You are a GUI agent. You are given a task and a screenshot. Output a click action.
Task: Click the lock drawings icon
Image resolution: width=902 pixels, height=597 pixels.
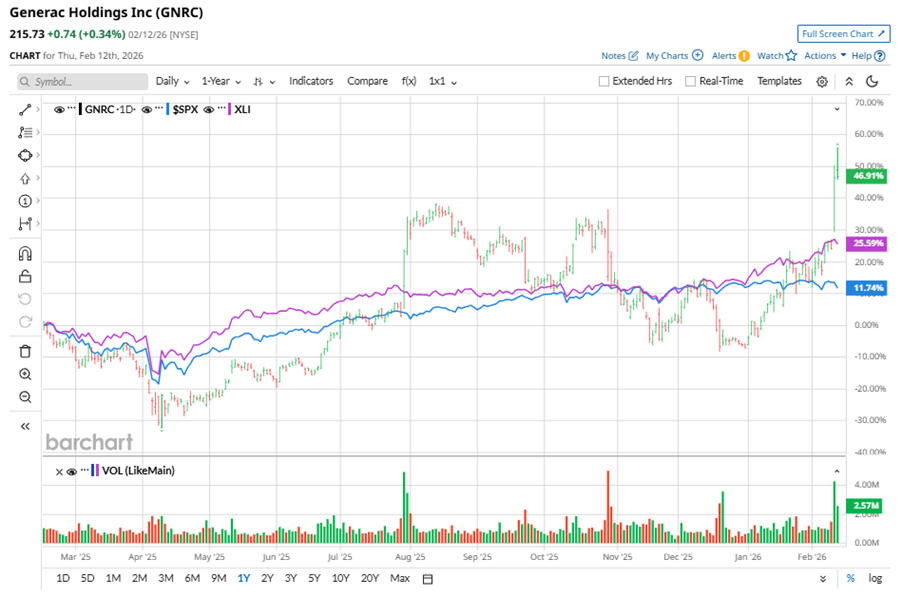coord(25,277)
